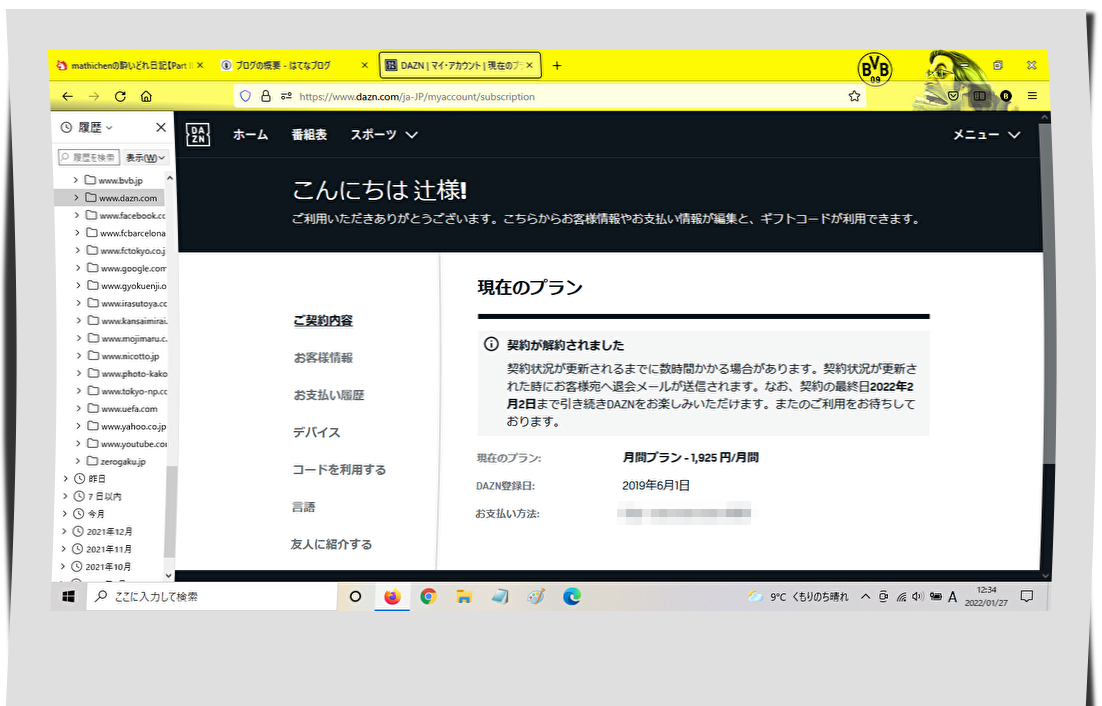Viewport: 1102px width, 706px height.
Task: Select ご契約内容 in account menu
Action: pos(323,320)
